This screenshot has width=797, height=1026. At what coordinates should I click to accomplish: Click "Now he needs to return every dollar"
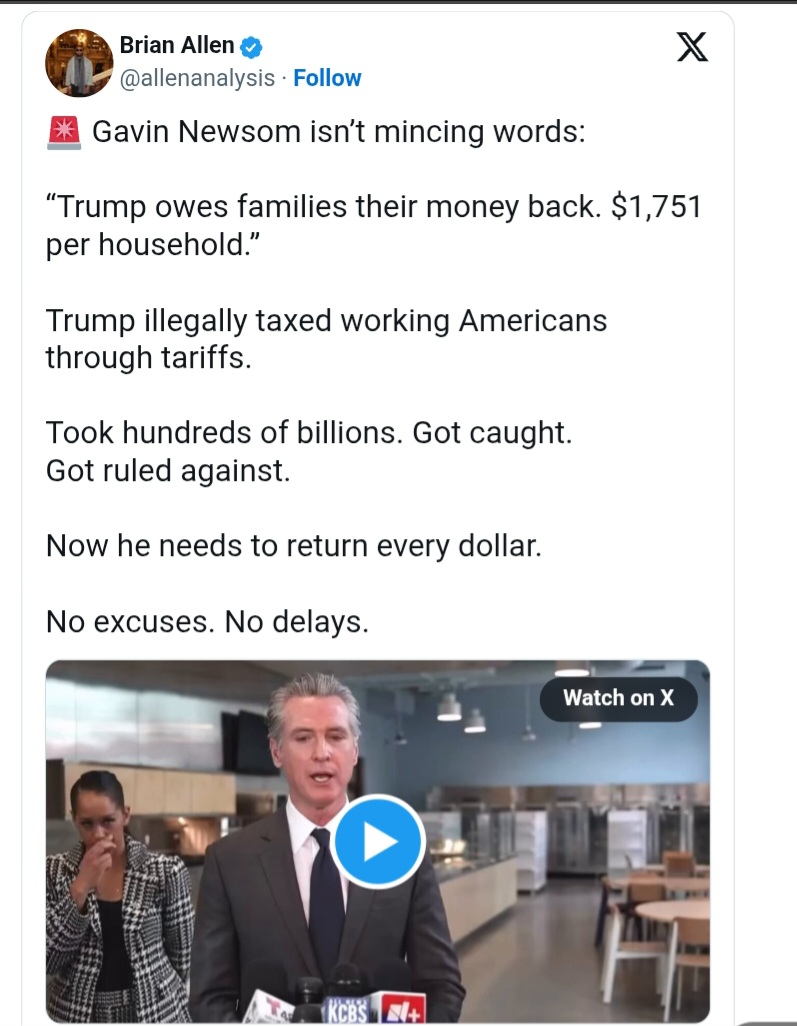coord(293,546)
